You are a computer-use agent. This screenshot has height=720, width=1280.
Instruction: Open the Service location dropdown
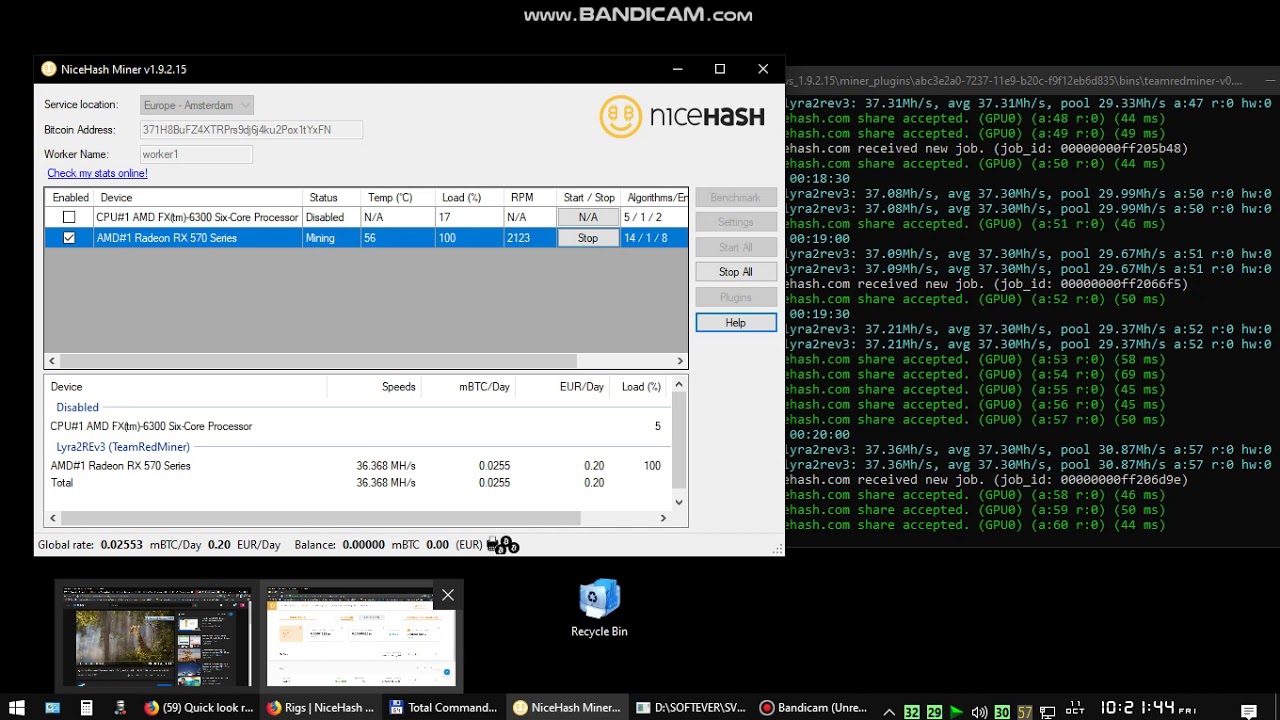[x=196, y=105]
